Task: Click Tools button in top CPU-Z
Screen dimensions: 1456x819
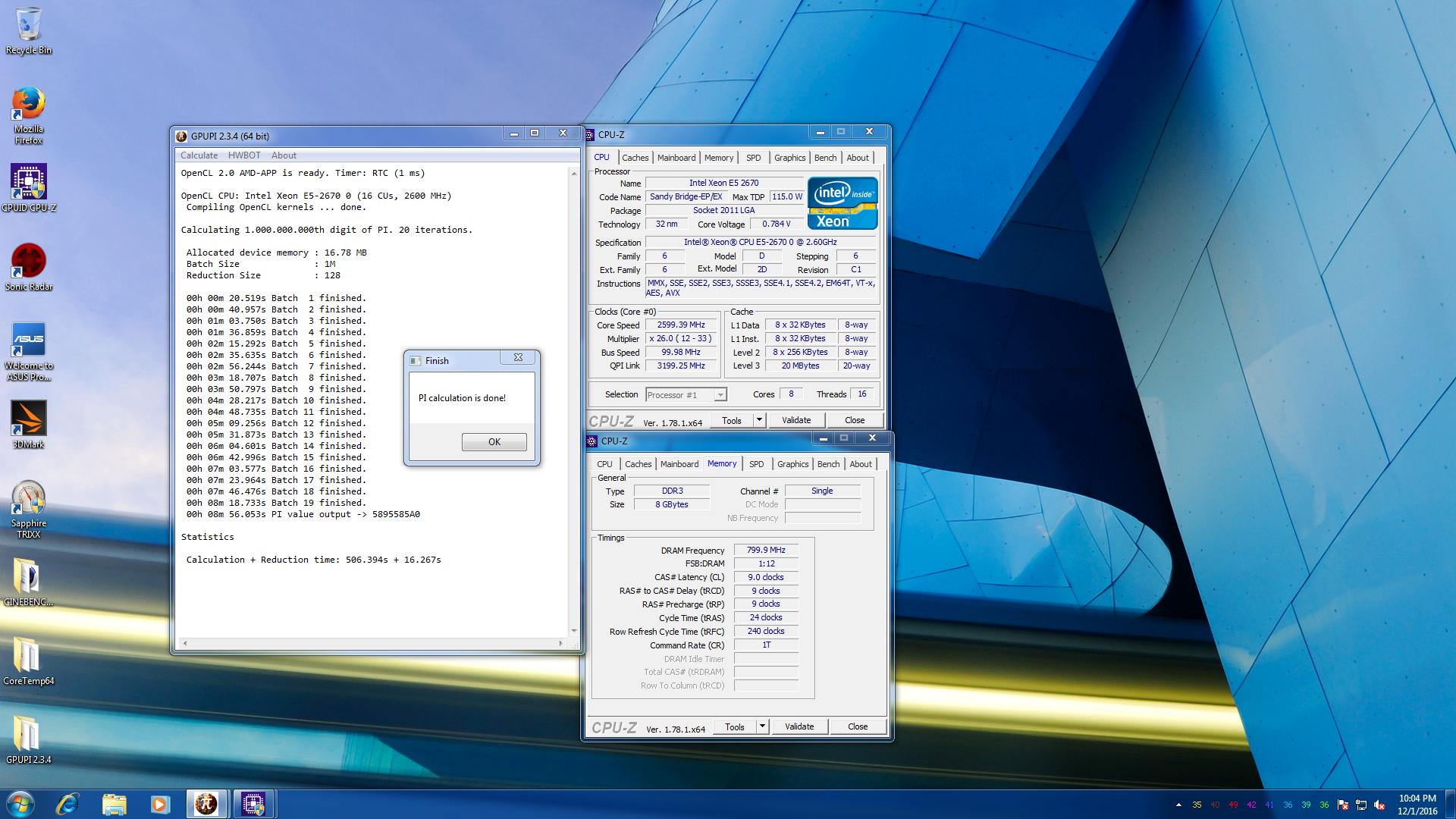Action: [x=731, y=421]
